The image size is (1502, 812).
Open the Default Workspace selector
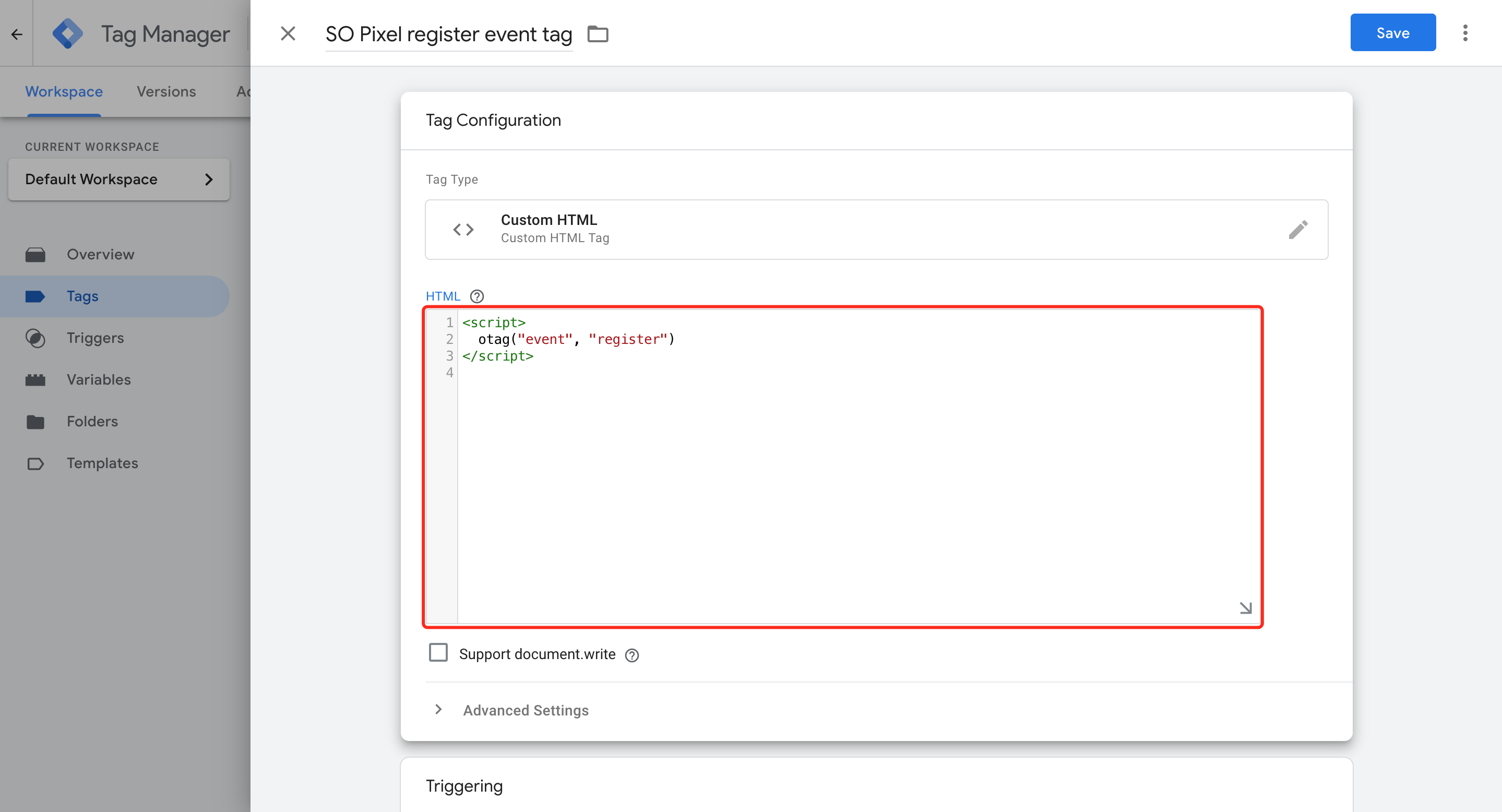pos(119,180)
